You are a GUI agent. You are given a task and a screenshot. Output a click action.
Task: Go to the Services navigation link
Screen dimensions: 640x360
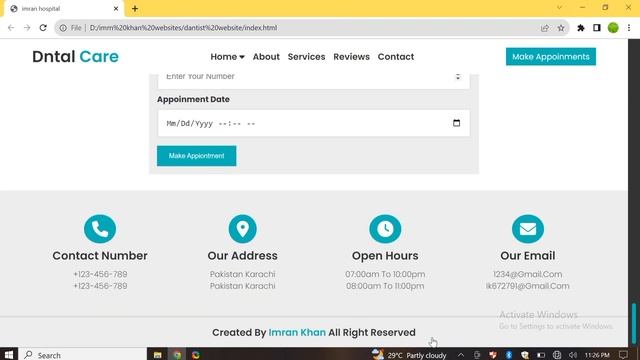point(307,57)
